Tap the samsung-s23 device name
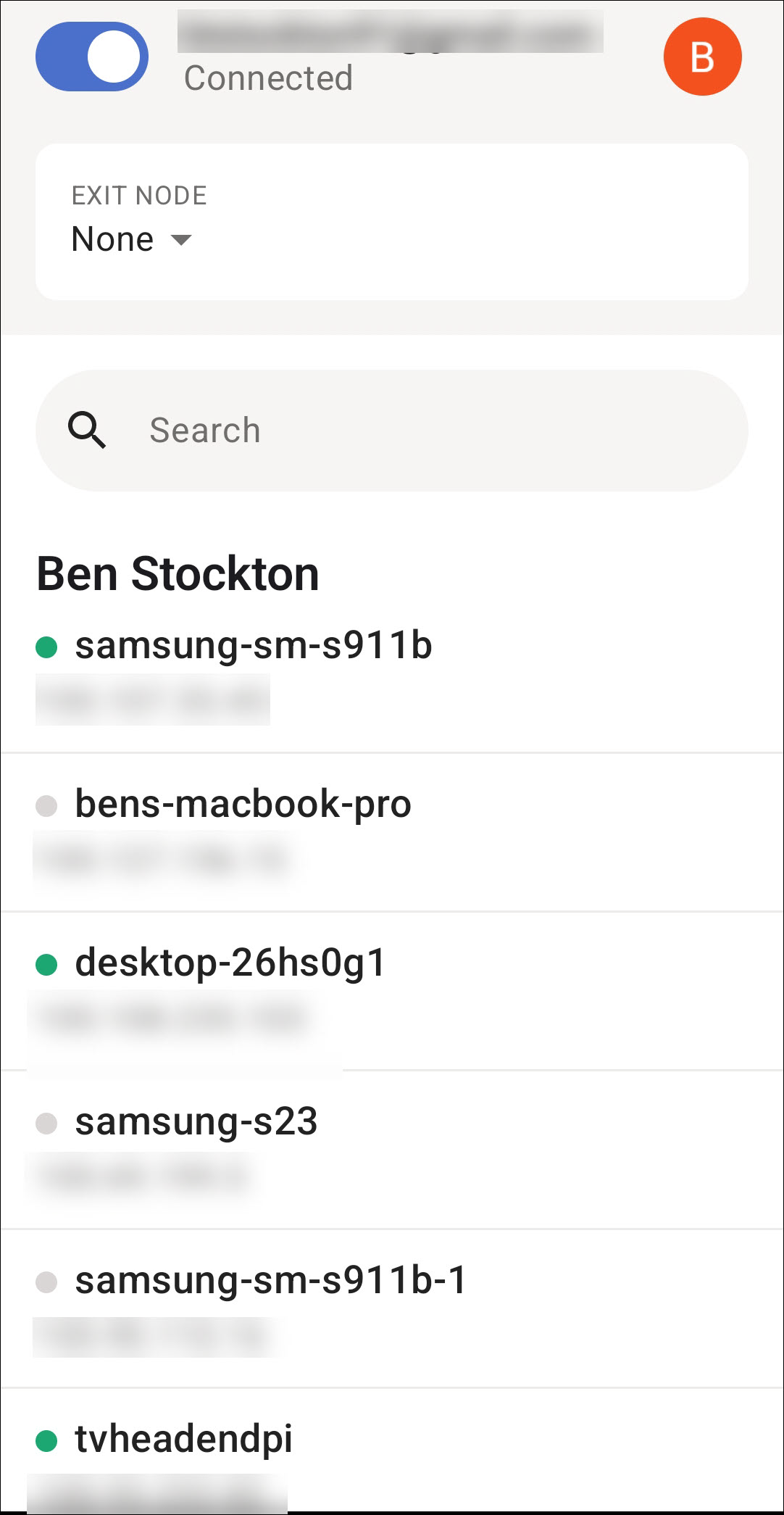Screen dimensions: 784x1515 pos(196,1121)
